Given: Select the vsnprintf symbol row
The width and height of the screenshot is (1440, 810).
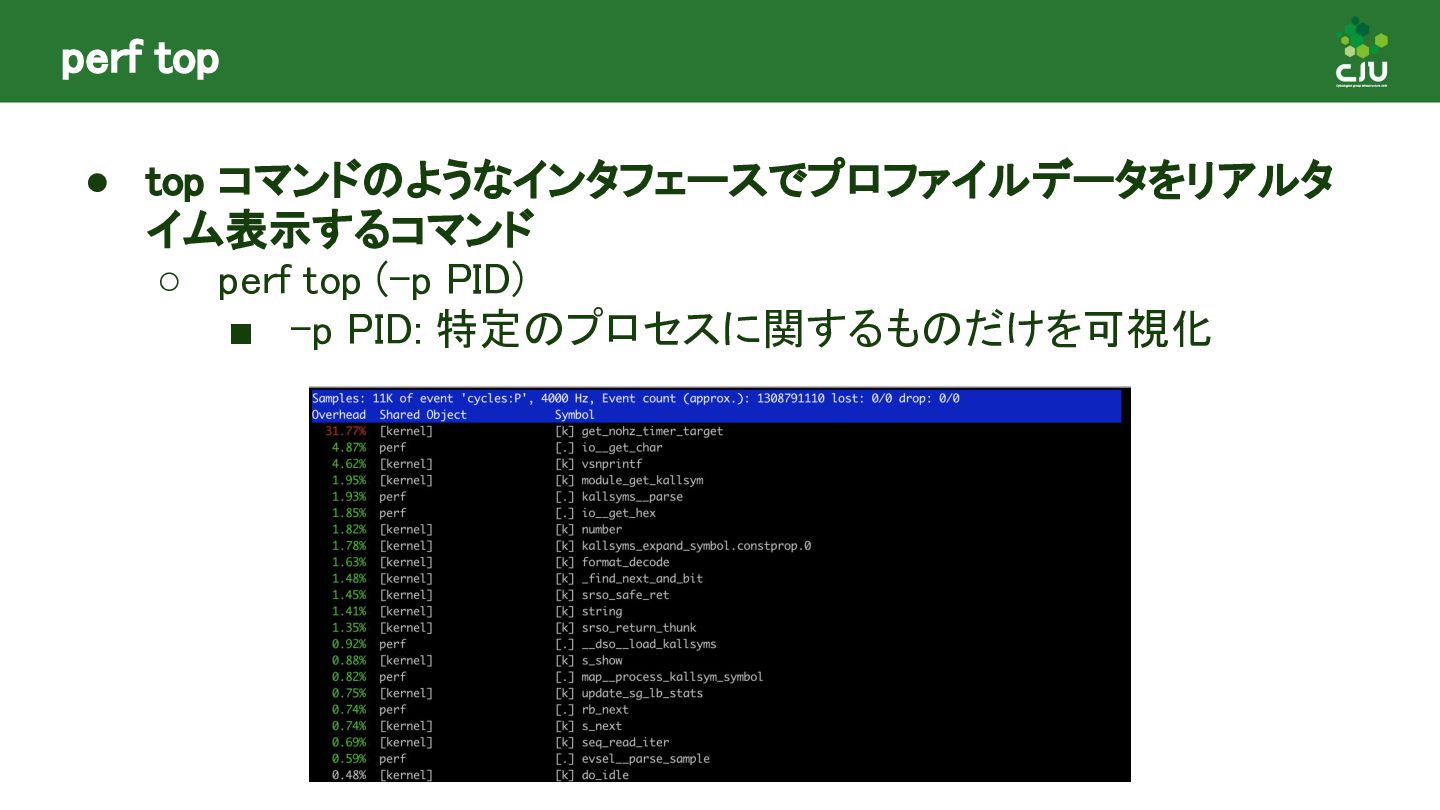Looking at the screenshot, I should pyautogui.click(x=612, y=464).
